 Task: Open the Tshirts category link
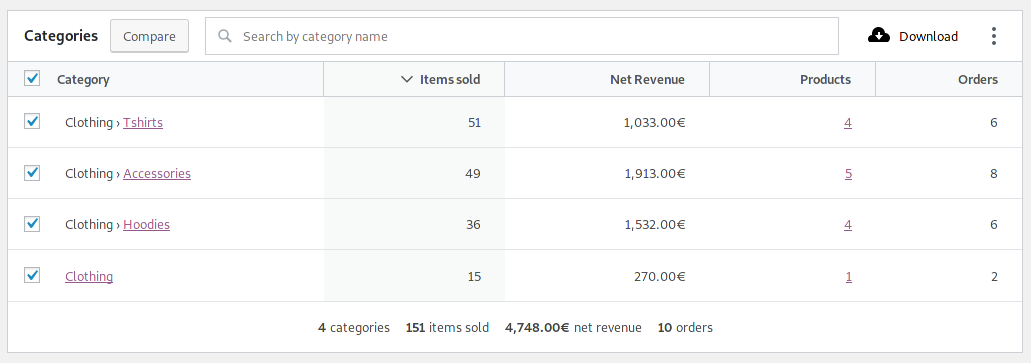[x=143, y=122]
